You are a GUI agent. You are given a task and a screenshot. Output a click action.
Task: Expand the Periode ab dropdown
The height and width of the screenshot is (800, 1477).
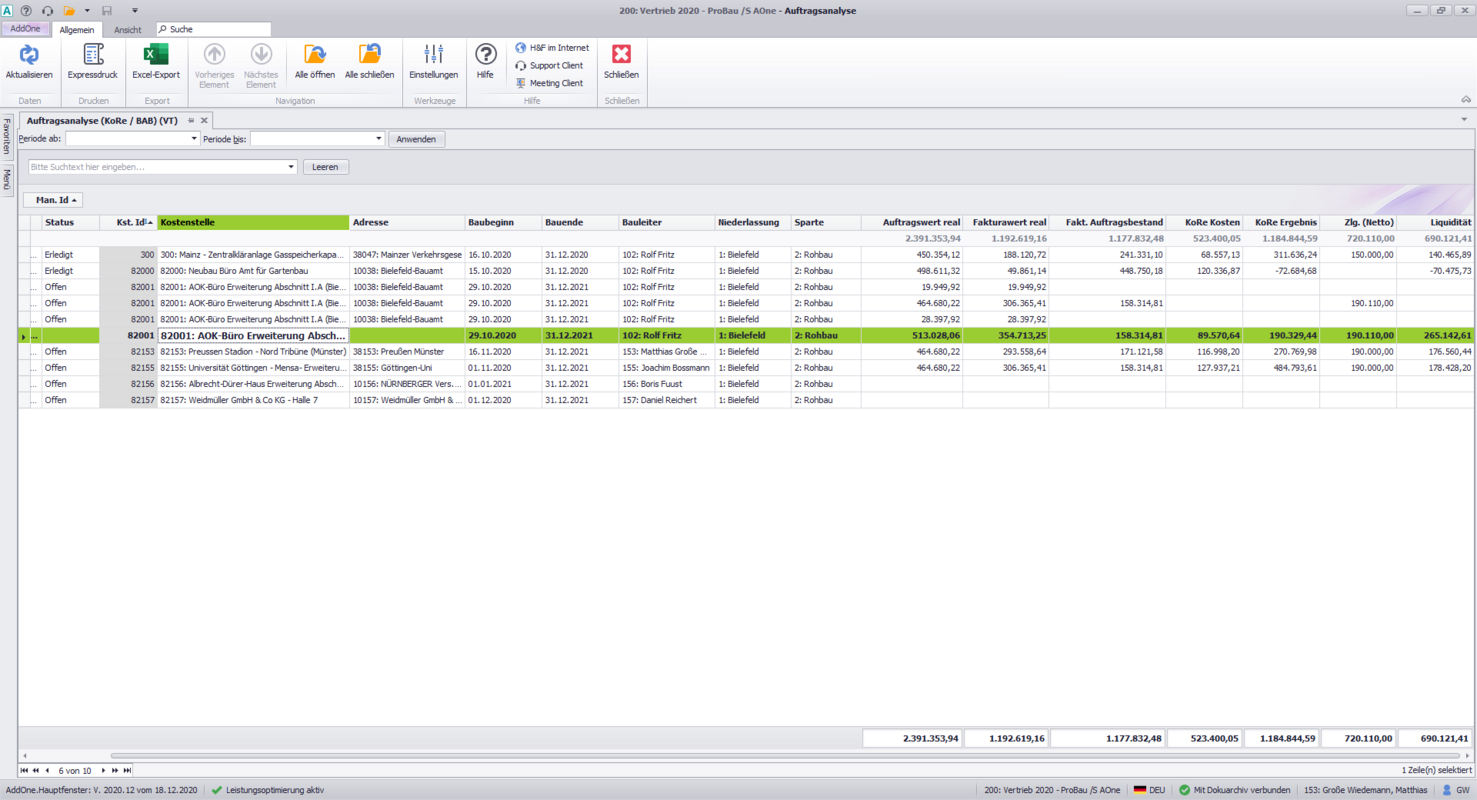[x=194, y=139]
